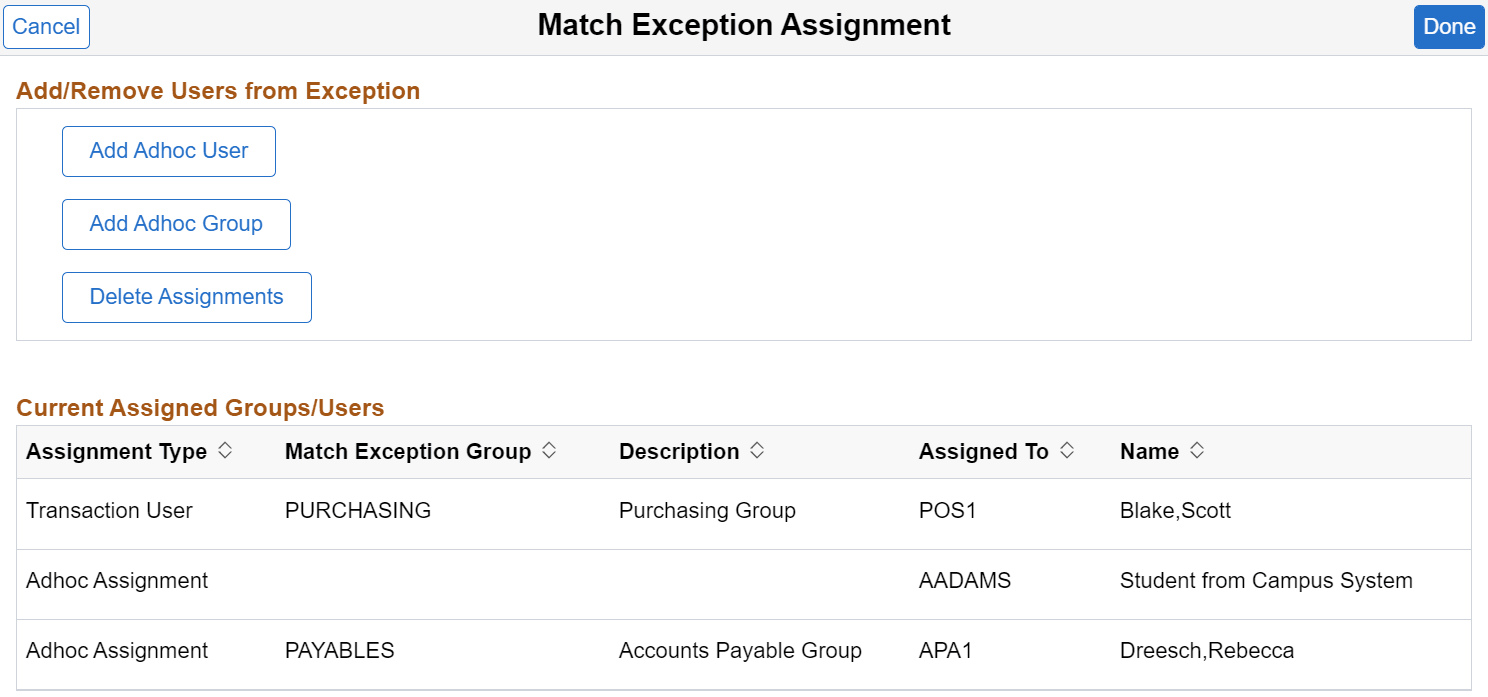
Task: Click Done to save assignments
Action: pos(1449,26)
